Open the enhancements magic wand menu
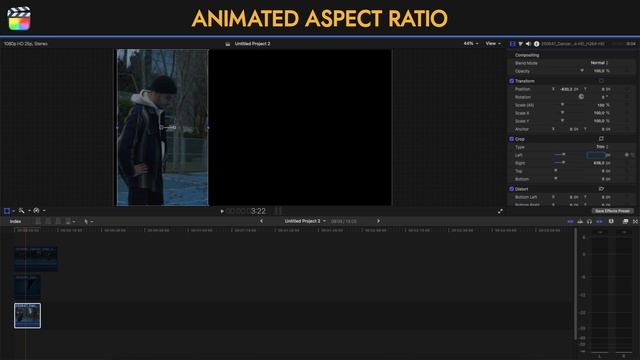The image size is (640, 360). tap(23, 211)
